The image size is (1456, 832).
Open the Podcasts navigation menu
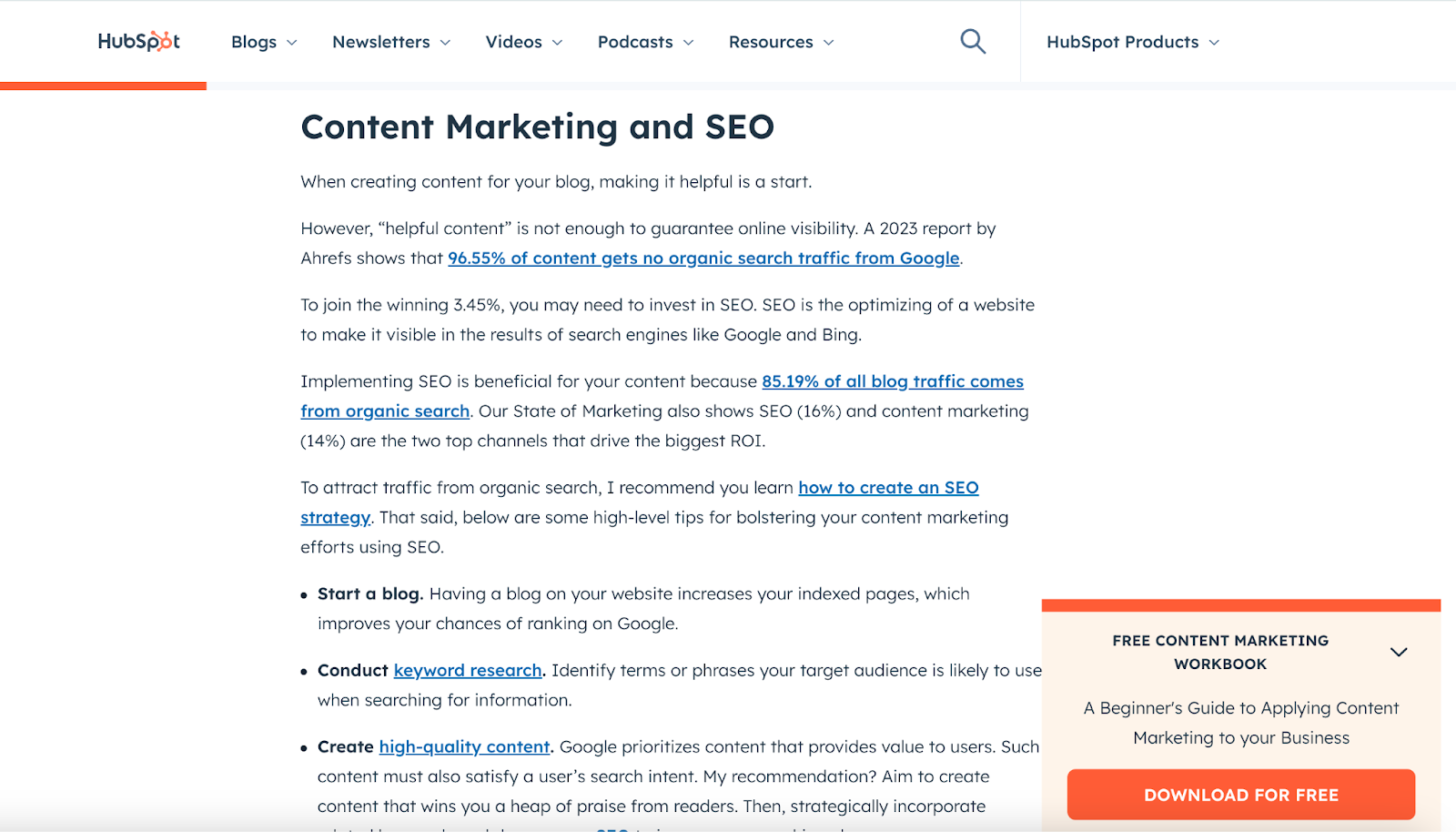pos(644,43)
